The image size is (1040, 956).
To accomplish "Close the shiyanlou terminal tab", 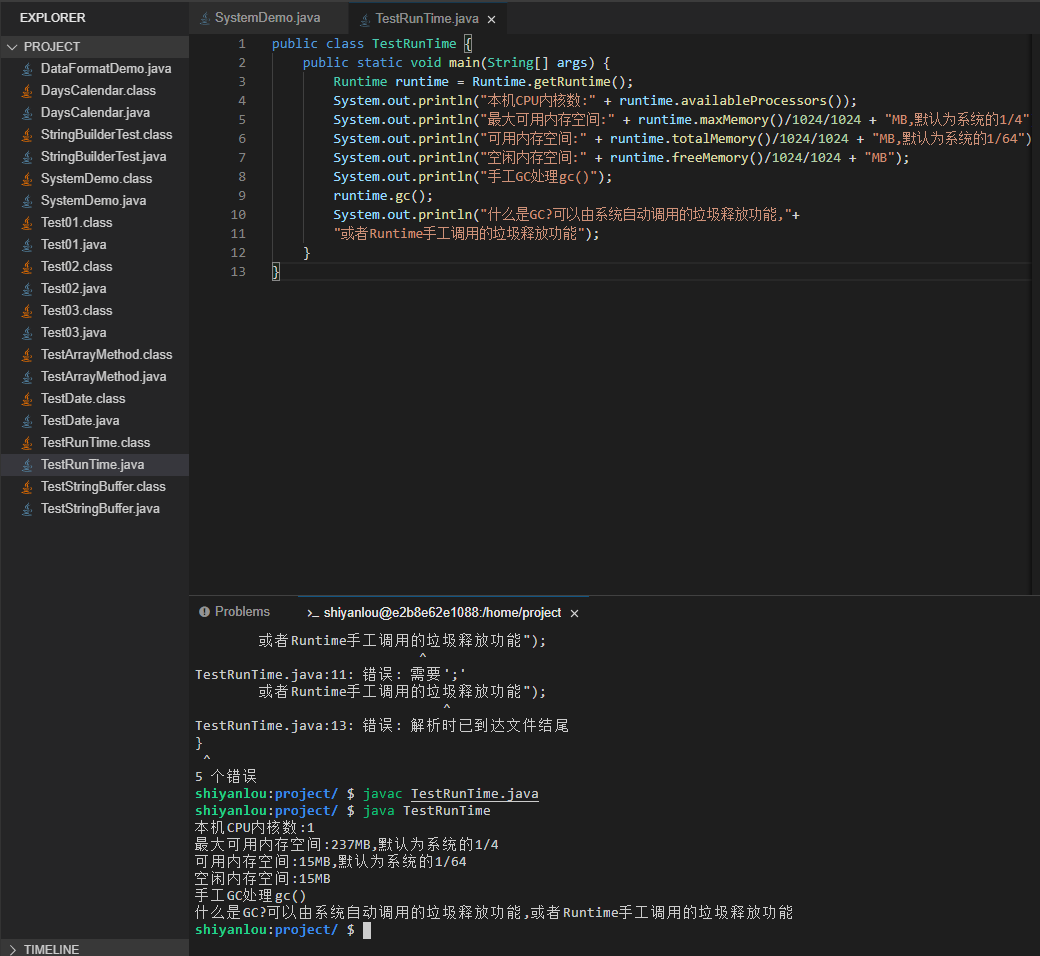I will pyautogui.click(x=574, y=614).
